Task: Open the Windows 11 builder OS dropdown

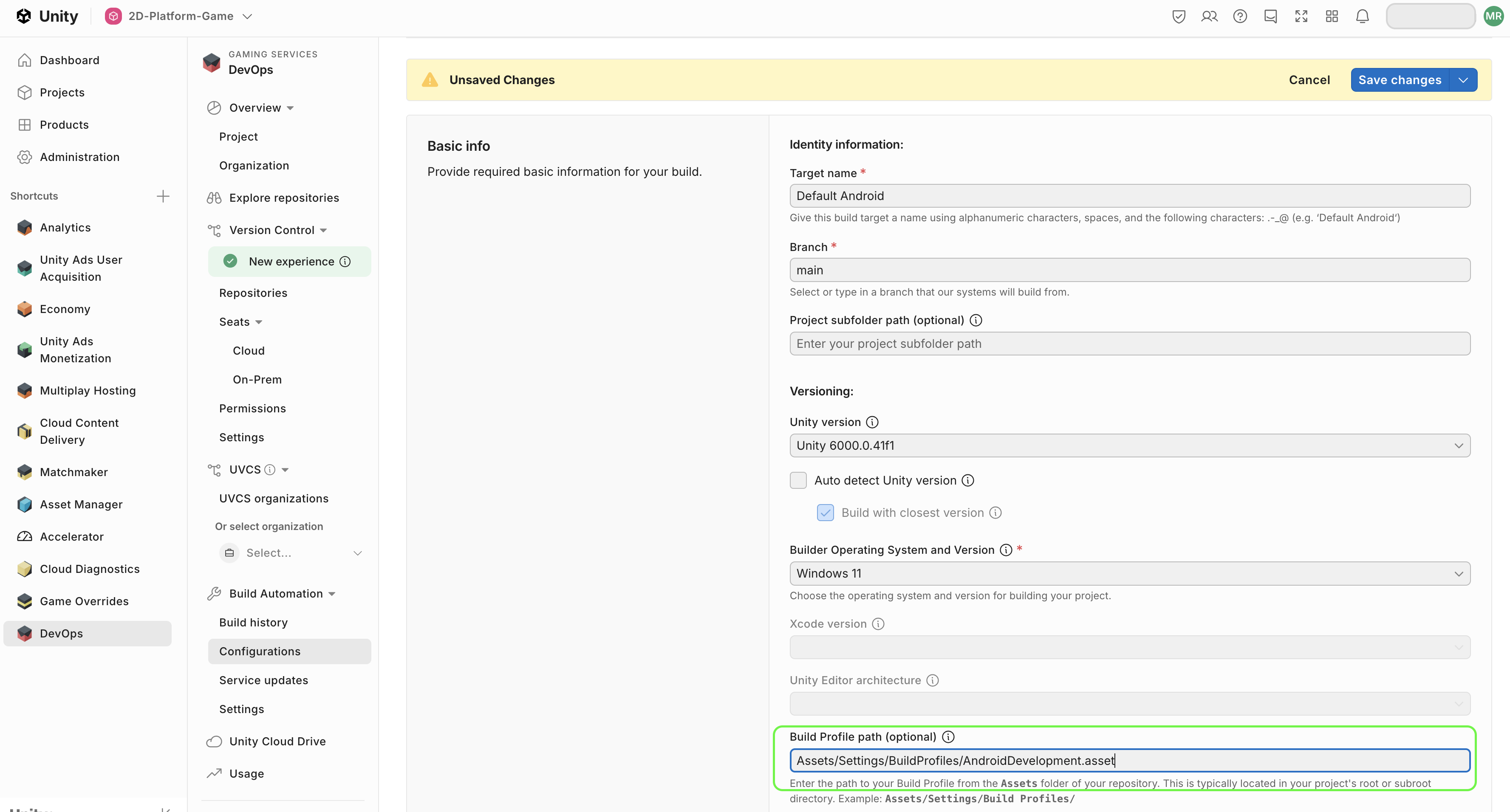Action: (x=1130, y=574)
